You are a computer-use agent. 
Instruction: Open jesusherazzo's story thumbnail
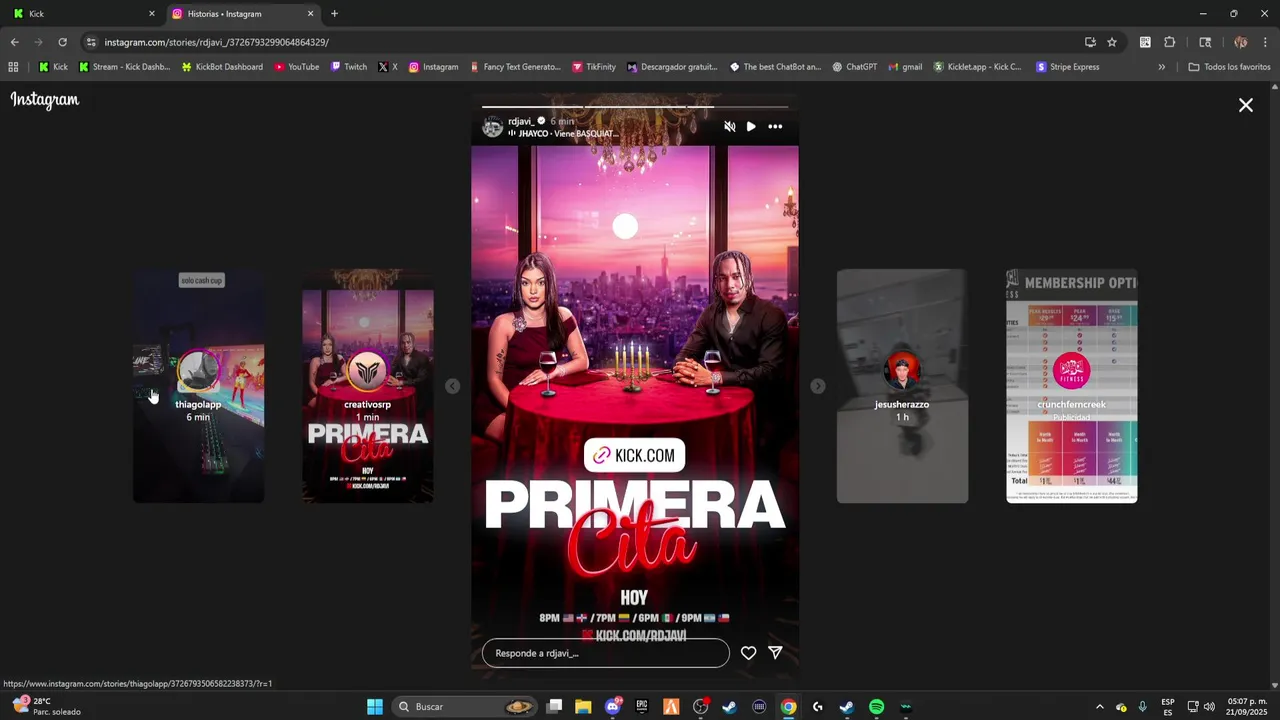click(902, 386)
